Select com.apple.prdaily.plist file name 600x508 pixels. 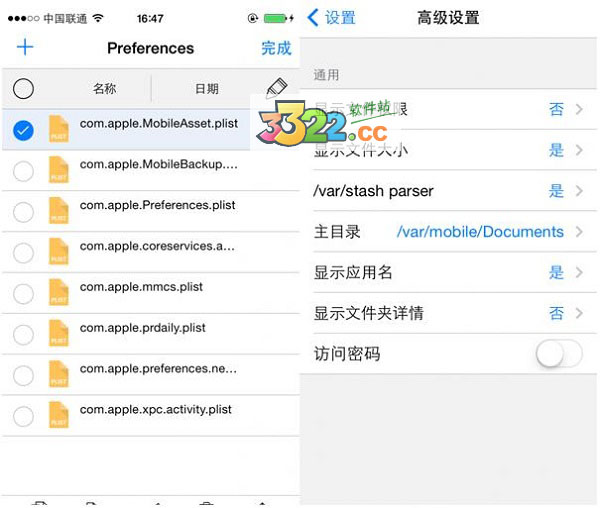click(x=143, y=328)
